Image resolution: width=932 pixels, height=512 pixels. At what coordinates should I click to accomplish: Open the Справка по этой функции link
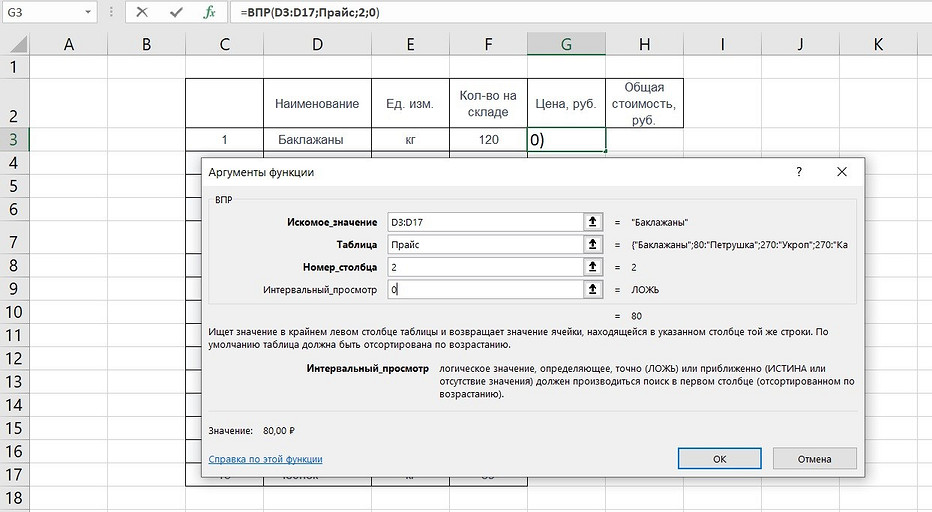(265, 459)
